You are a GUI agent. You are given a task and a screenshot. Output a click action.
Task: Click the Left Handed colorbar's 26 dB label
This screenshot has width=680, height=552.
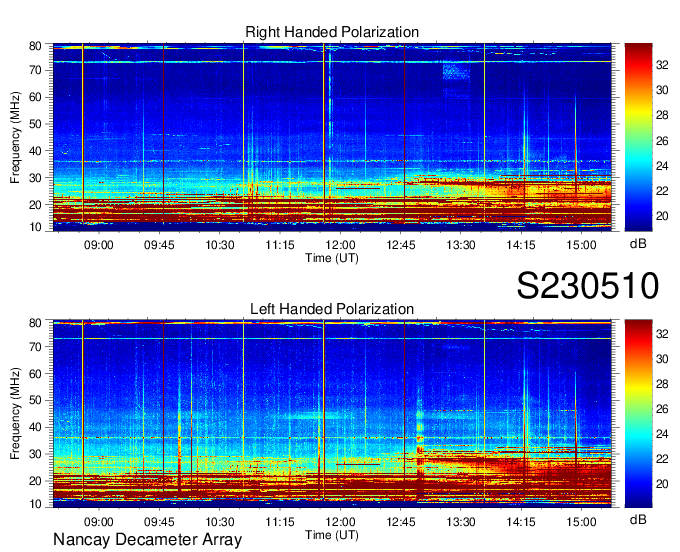click(x=662, y=409)
